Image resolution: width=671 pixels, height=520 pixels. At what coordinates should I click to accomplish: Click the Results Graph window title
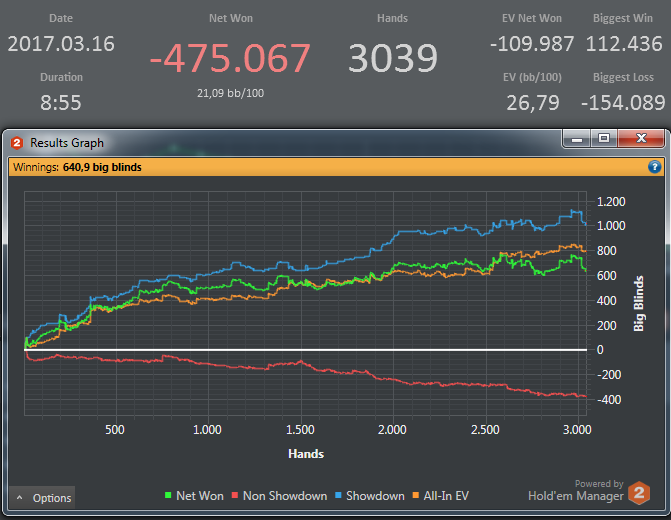(67, 143)
